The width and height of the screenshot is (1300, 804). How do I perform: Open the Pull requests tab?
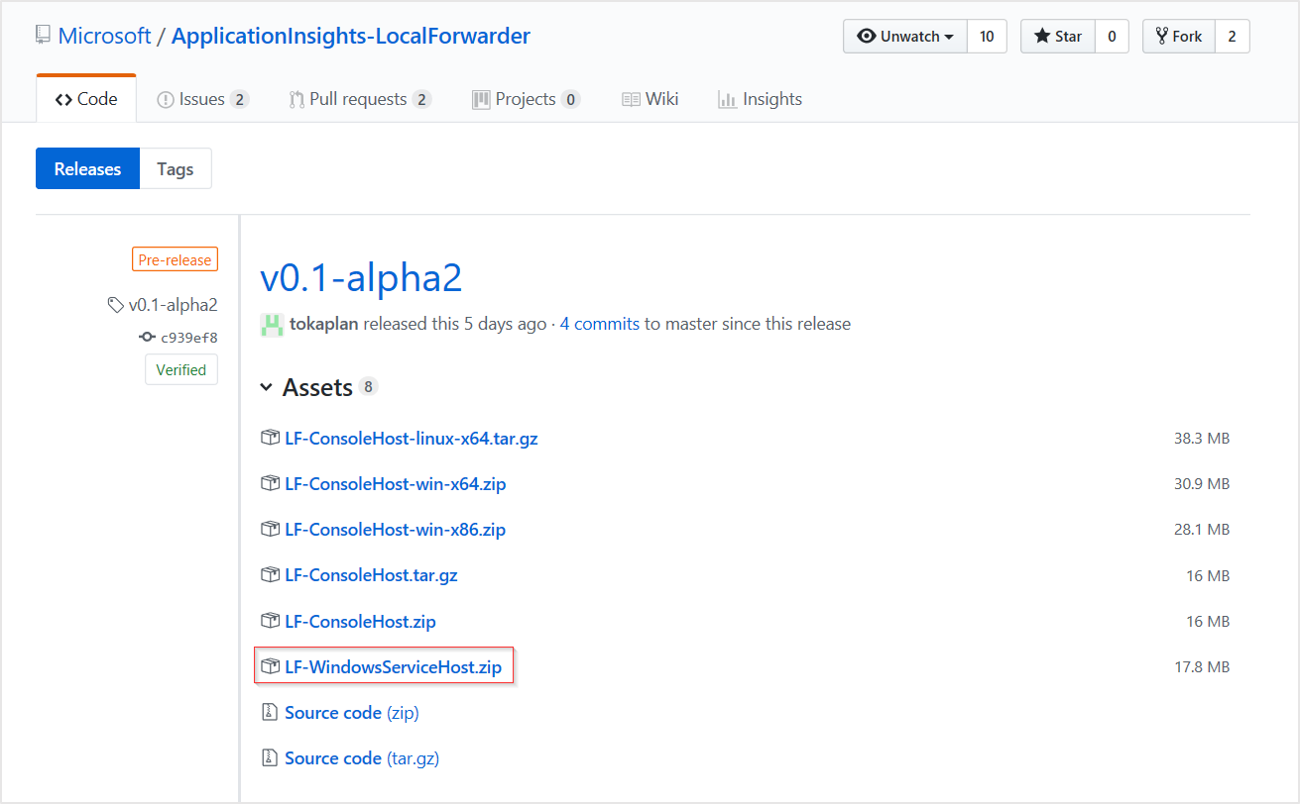coord(360,99)
